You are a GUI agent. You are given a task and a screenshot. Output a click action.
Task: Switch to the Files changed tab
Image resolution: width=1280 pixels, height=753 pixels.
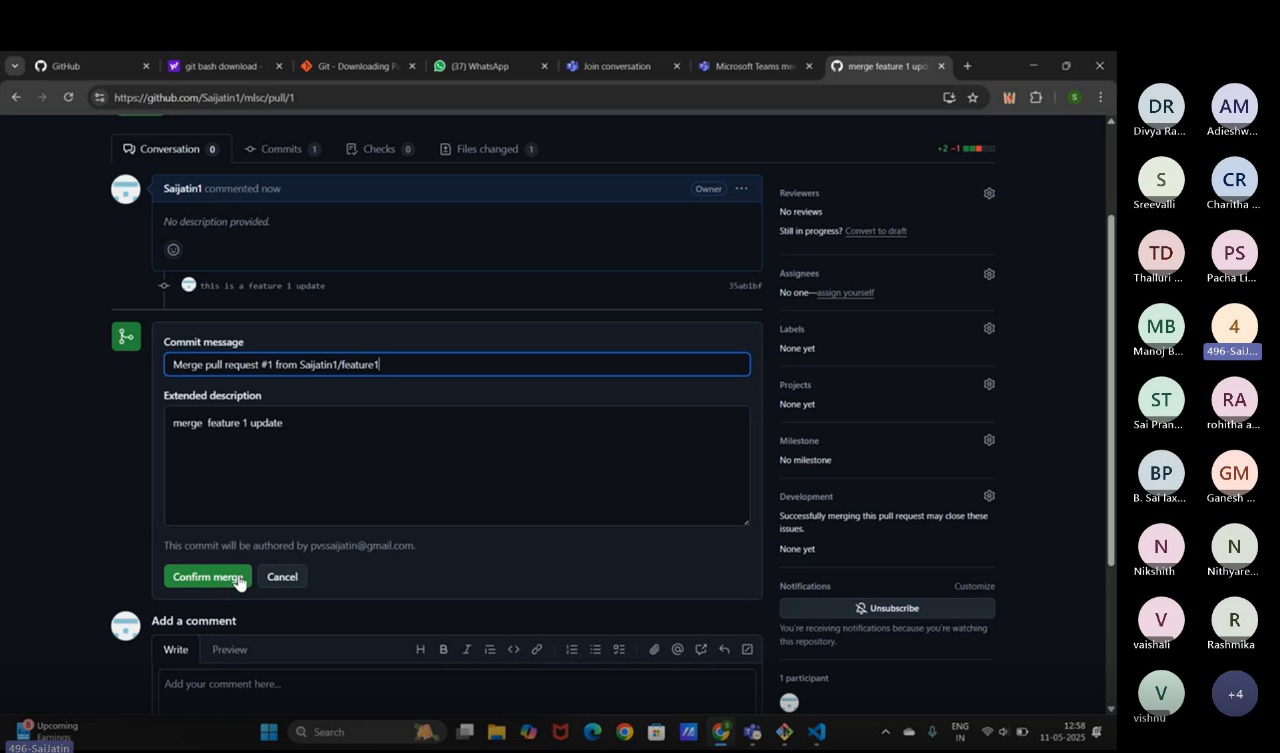pos(487,148)
